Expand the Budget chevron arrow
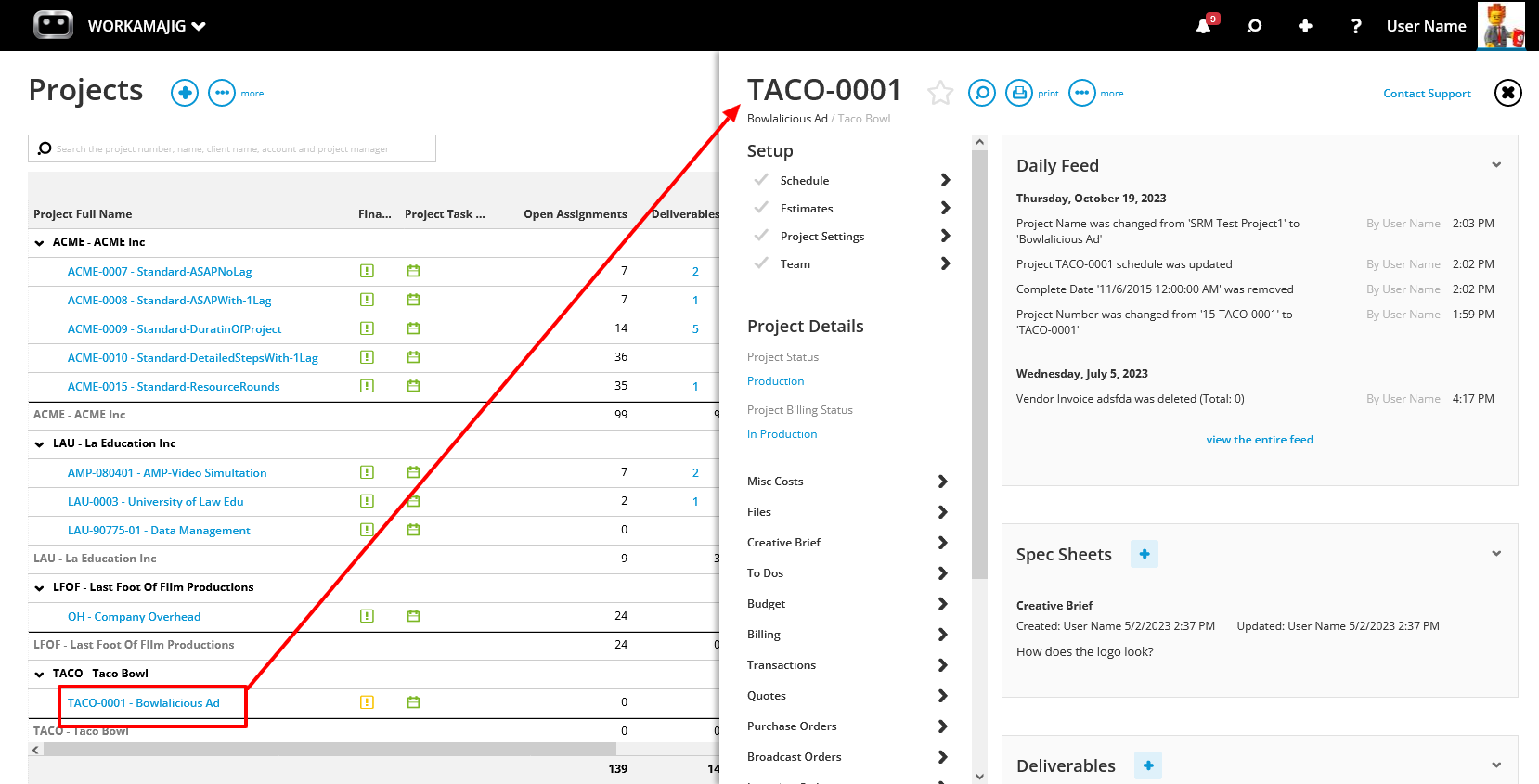 [942, 604]
